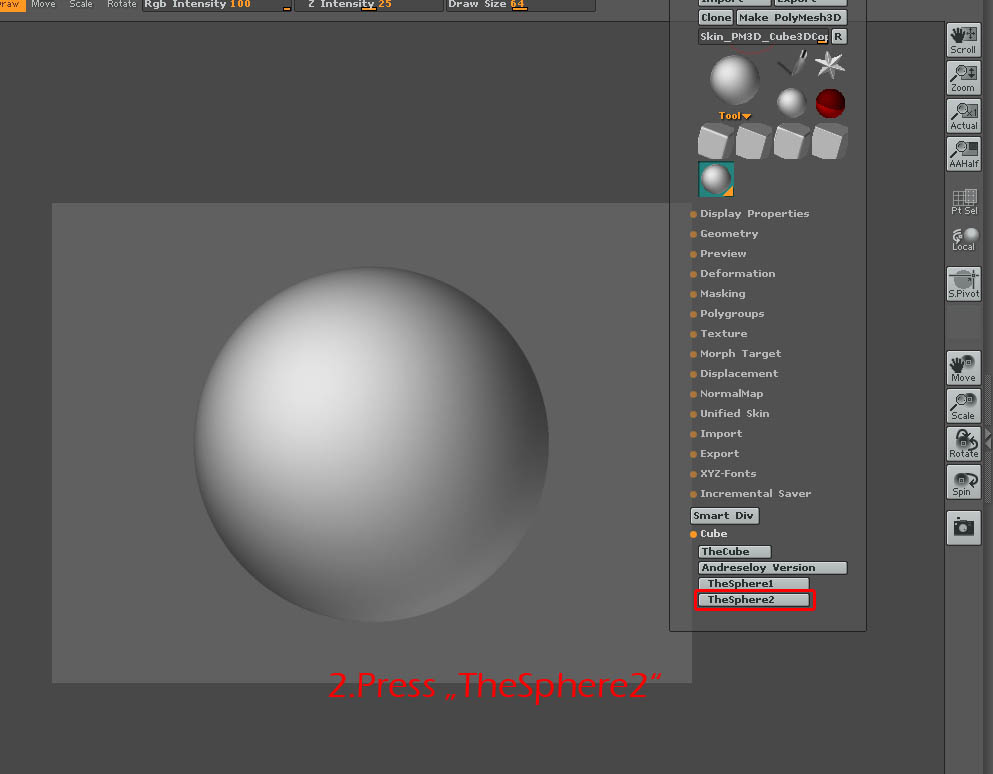Toggle Local symmetry on the right shelf
993x774 pixels.
click(x=962, y=237)
